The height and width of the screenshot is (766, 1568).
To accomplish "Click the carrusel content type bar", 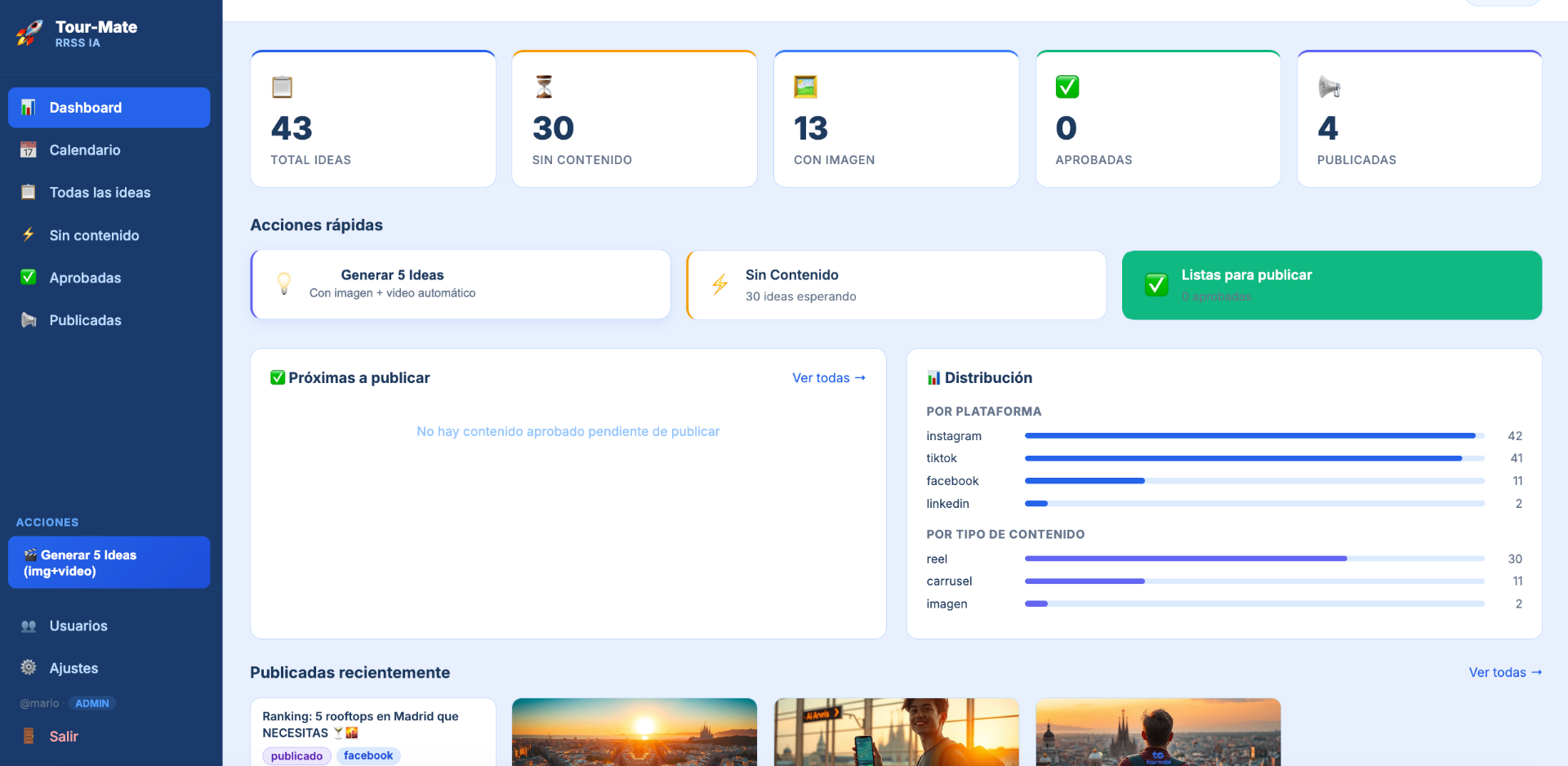I will pyautogui.click(x=1254, y=581).
